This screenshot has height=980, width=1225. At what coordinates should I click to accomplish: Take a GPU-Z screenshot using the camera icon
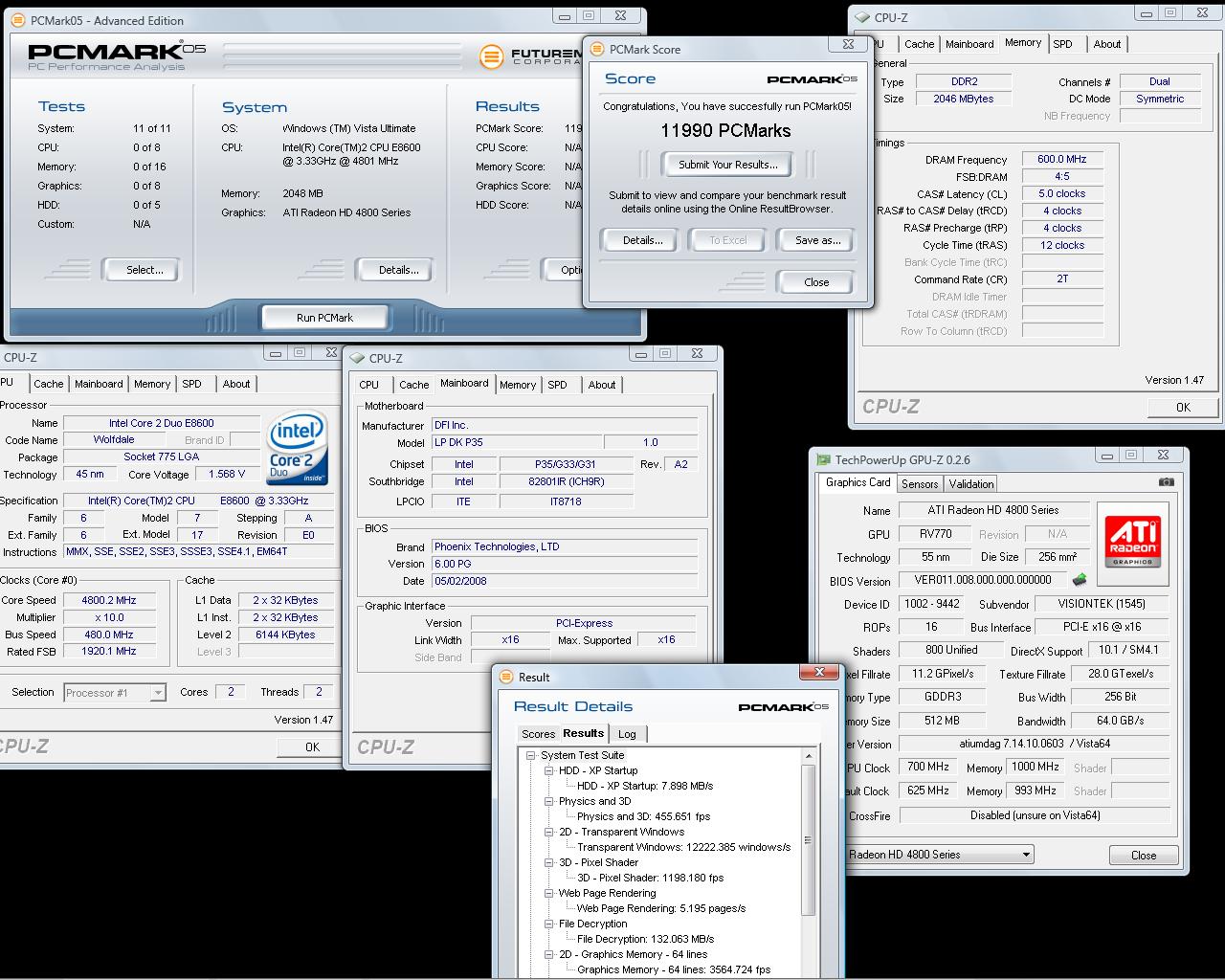pos(1166,482)
